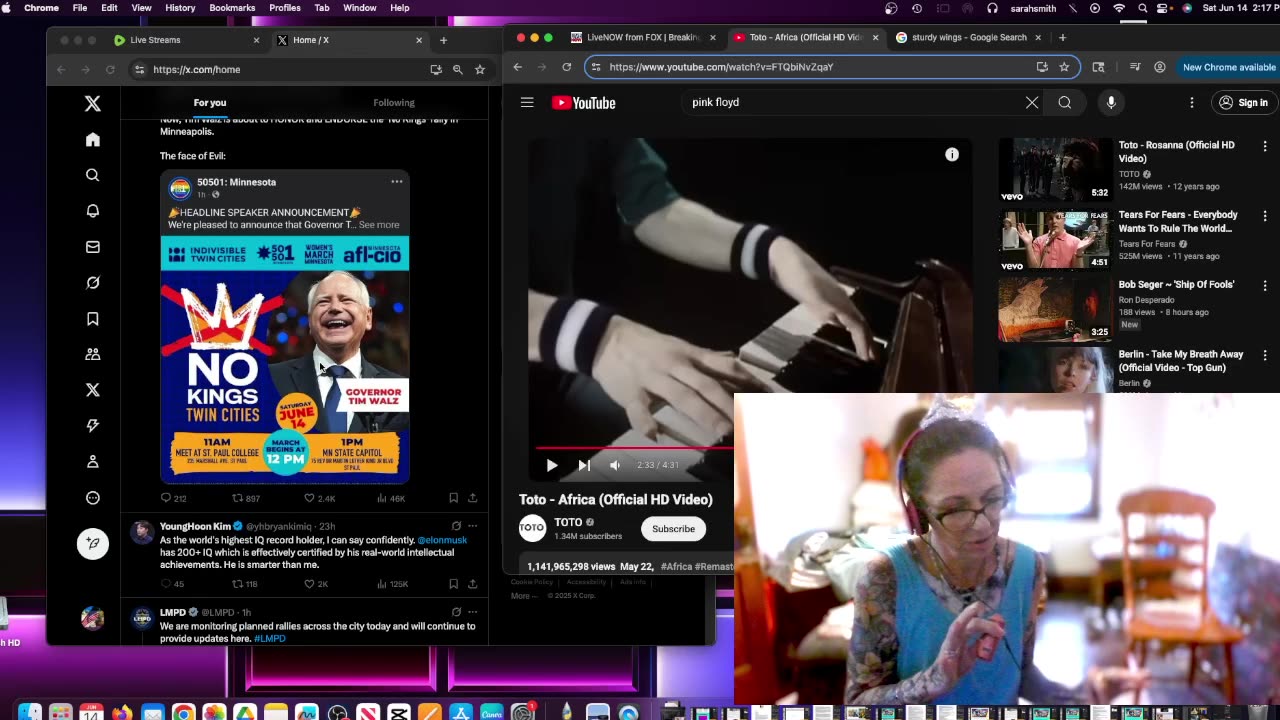This screenshot has width=1280, height=720.
Task: Mute the YouTube video volume
Action: 615,465
